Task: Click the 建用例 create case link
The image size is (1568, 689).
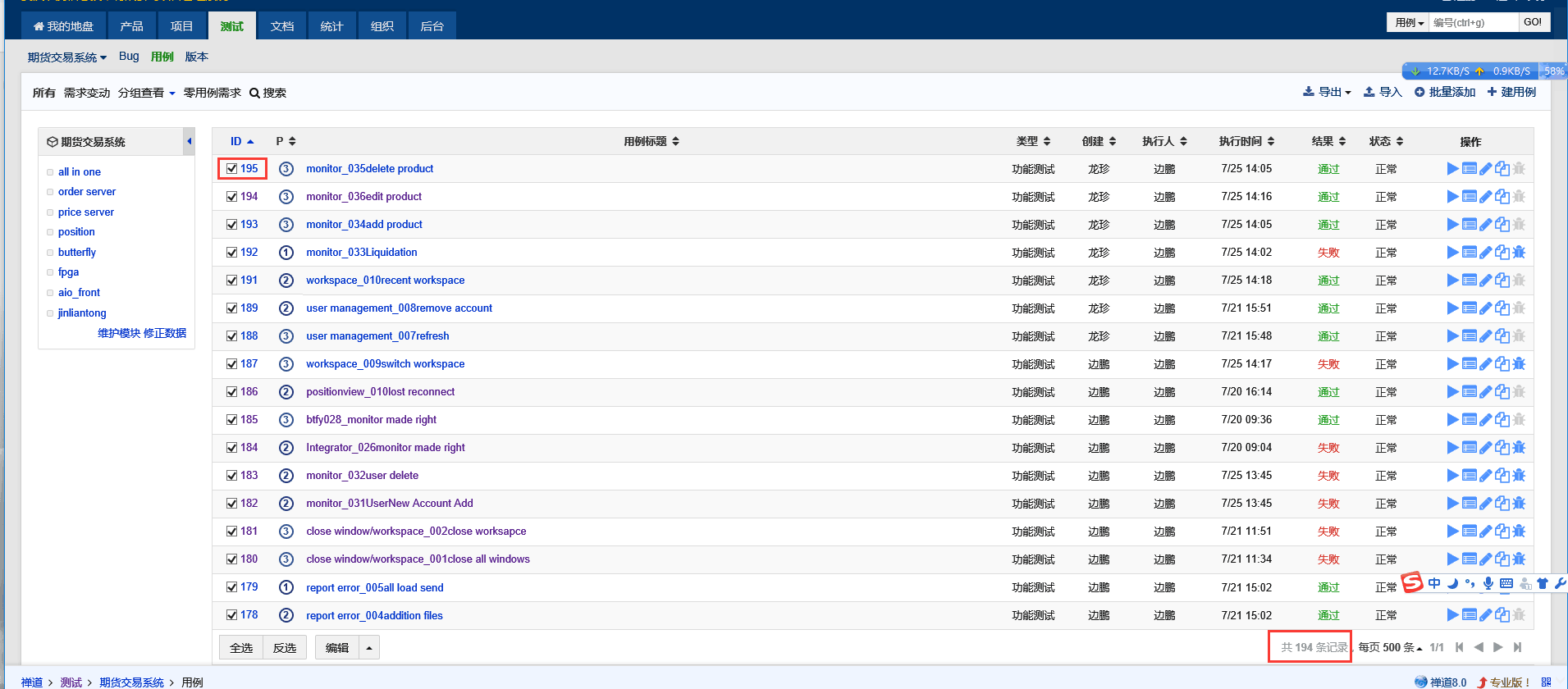Action: pyautogui.click(x=1511, y=92)
